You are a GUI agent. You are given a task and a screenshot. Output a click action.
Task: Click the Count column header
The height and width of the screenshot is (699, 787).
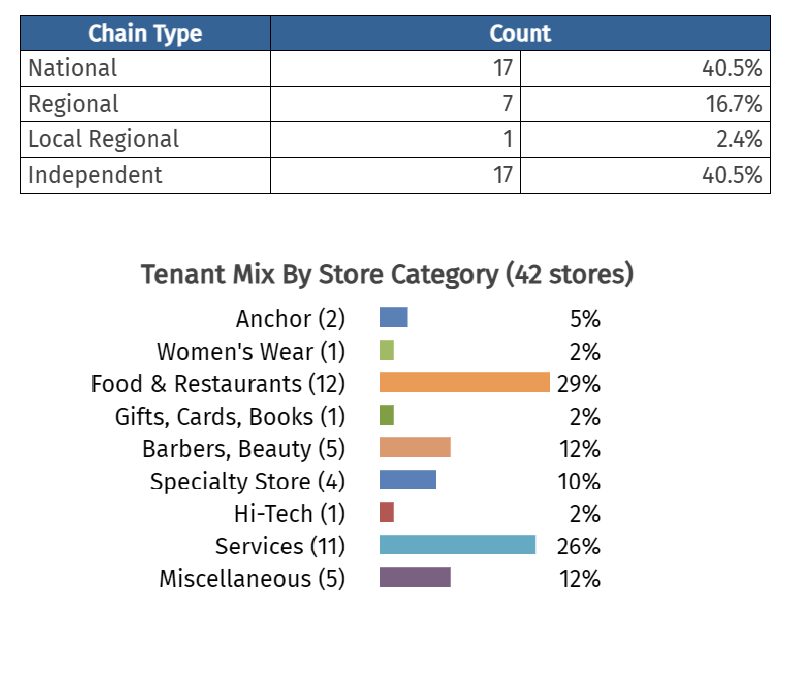tap(520, 34)
